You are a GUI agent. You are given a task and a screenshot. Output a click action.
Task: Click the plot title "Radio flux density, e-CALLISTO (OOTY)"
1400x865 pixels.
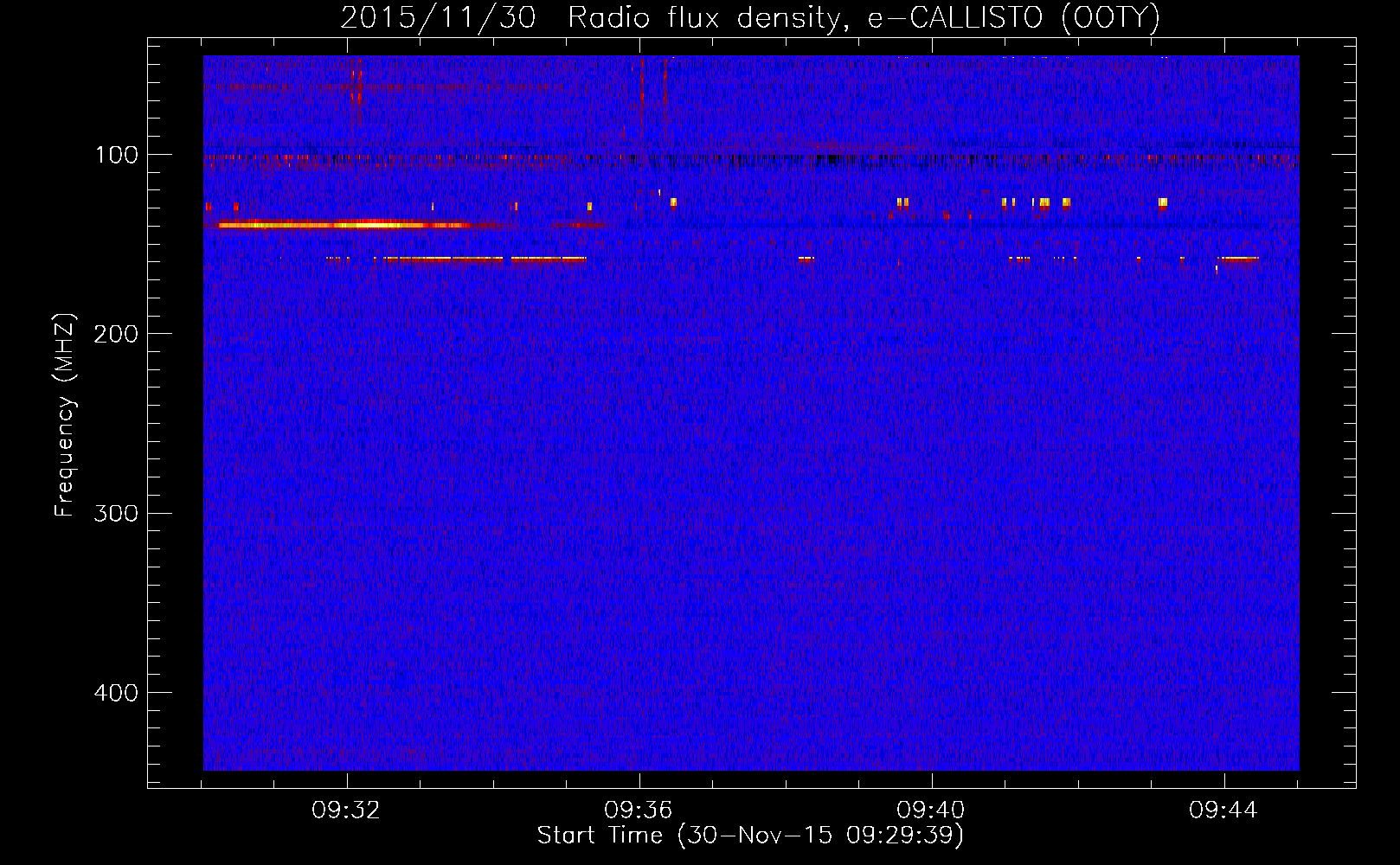click(864, 18)
